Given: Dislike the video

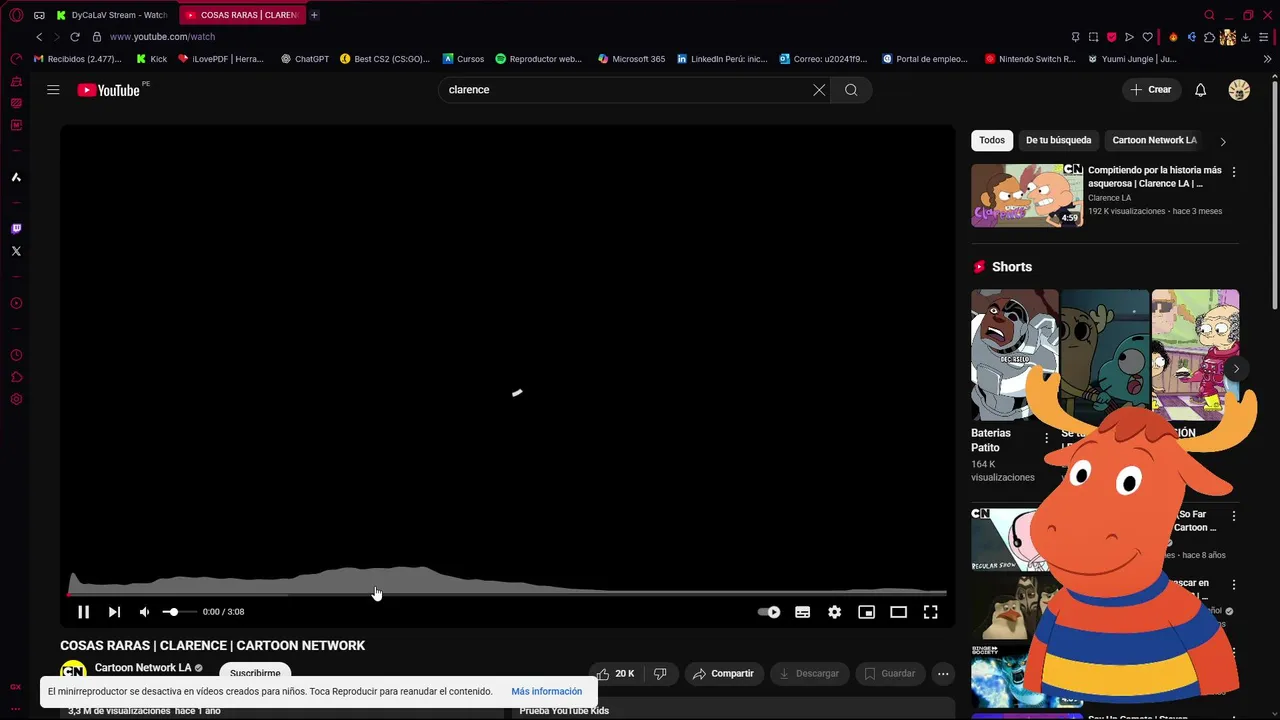Looking at the screenshot, I should [660, 674].
